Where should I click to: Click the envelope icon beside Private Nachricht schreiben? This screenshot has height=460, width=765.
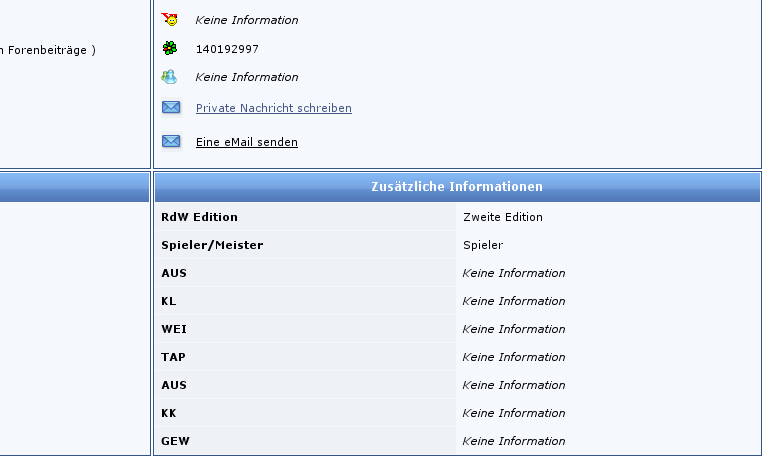171,108
